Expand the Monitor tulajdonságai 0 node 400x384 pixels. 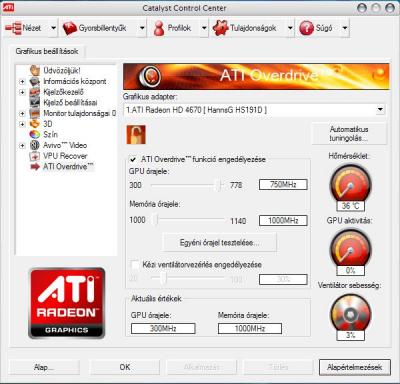(22, 114)
